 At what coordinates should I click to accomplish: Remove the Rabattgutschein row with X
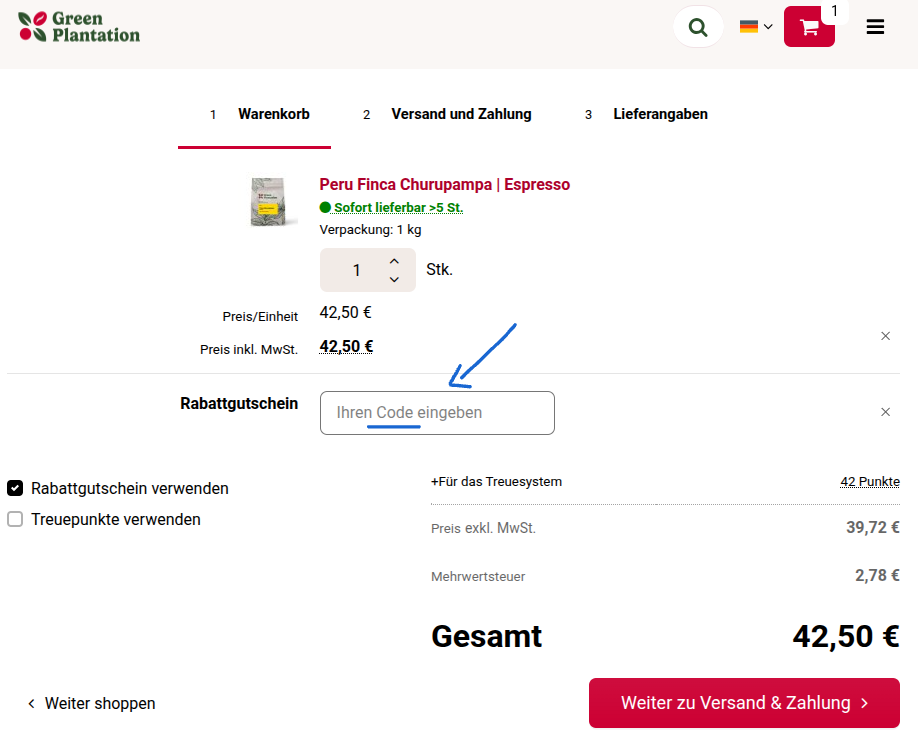tap(885, 412)
